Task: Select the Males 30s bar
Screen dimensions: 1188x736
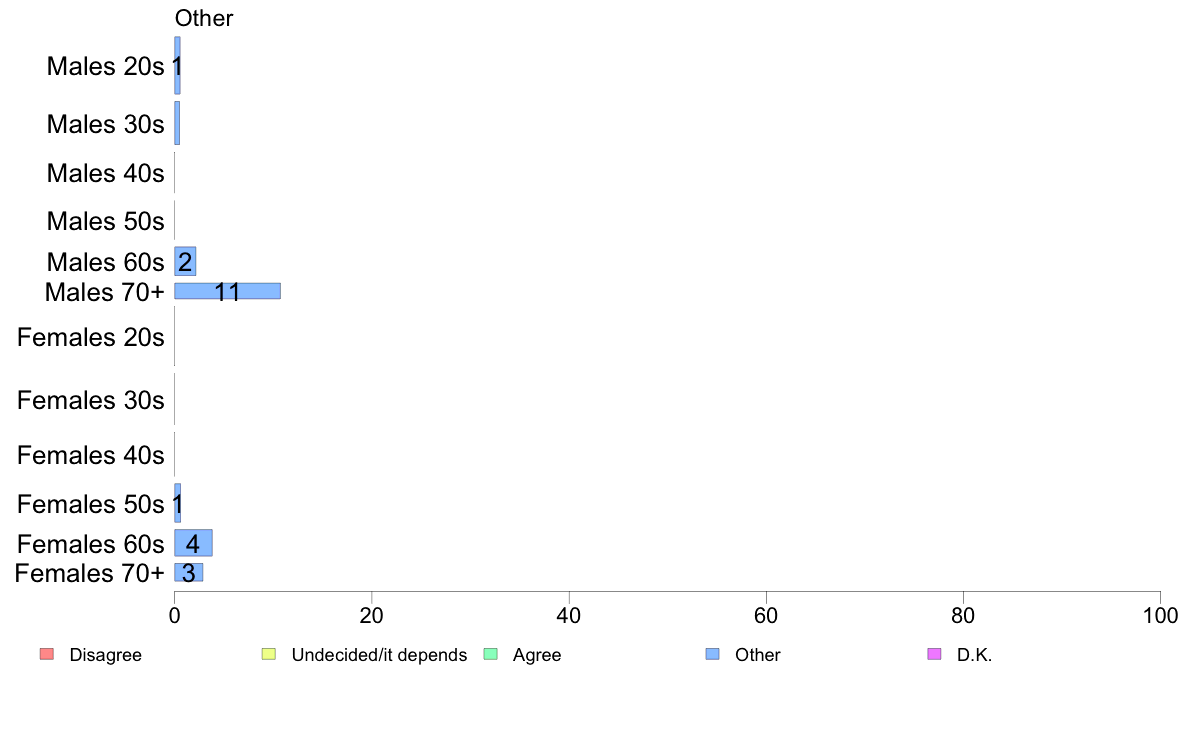Action: tap(177, 123)
